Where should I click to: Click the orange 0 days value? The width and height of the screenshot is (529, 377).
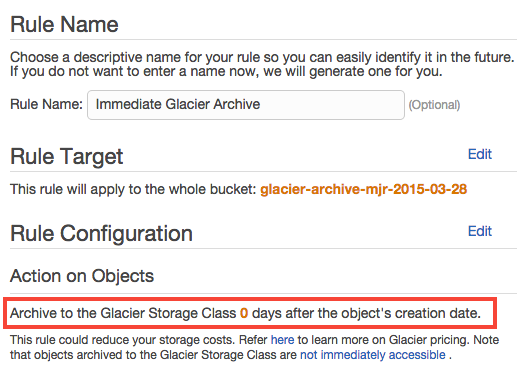point(244,313)
